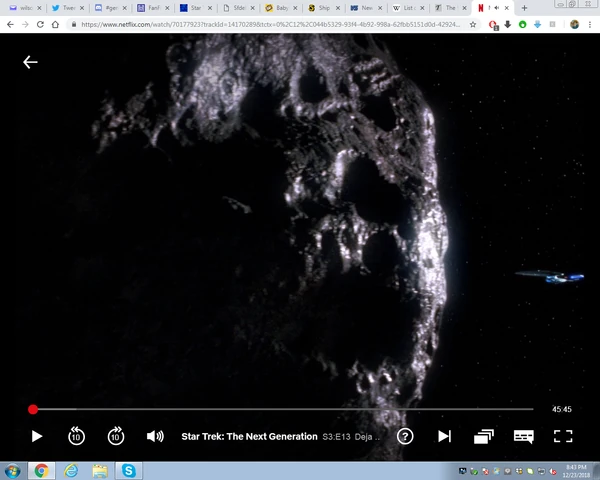Open the Windows Start menu

12,471
